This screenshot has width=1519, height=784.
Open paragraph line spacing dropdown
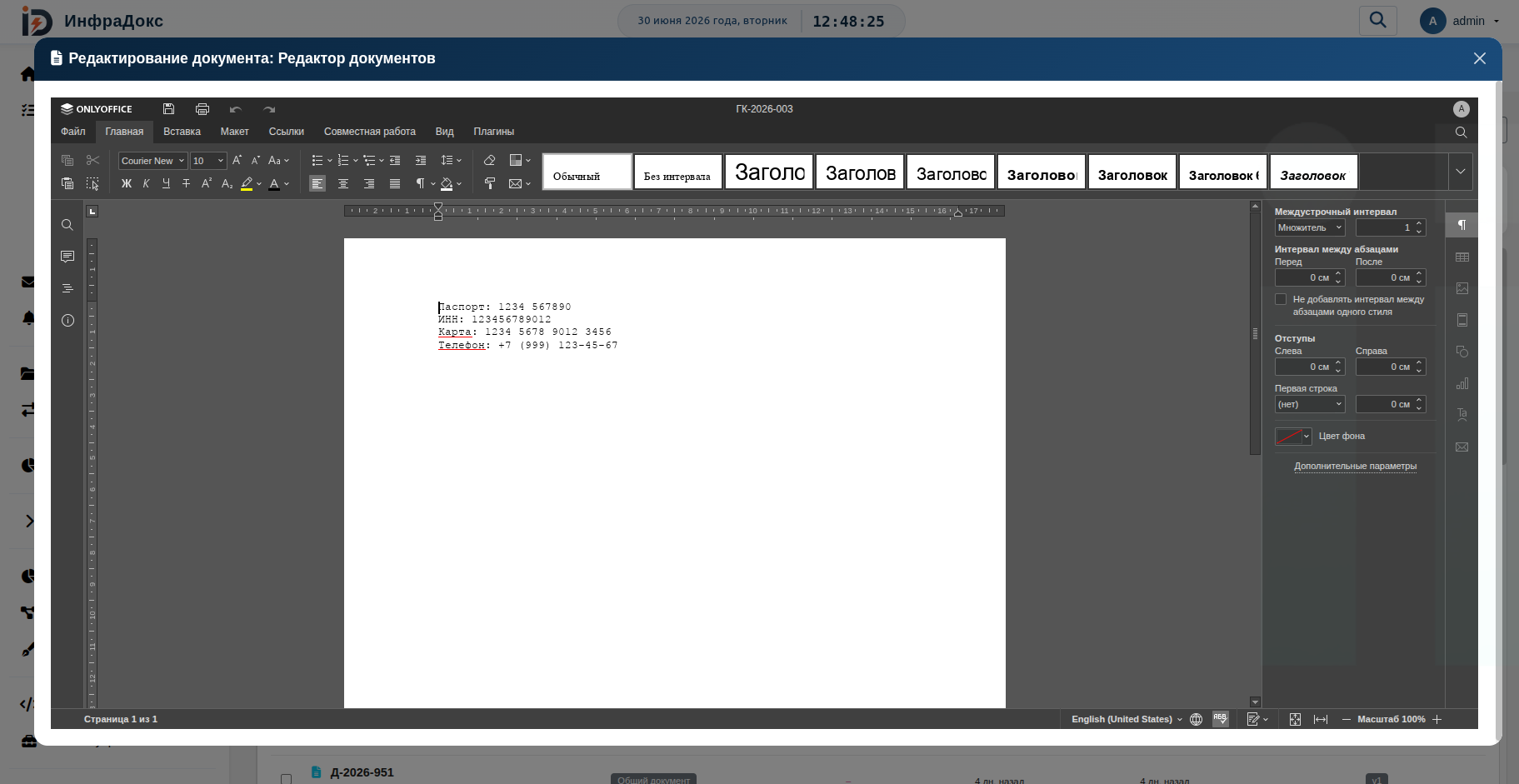[x=451, y=160]
